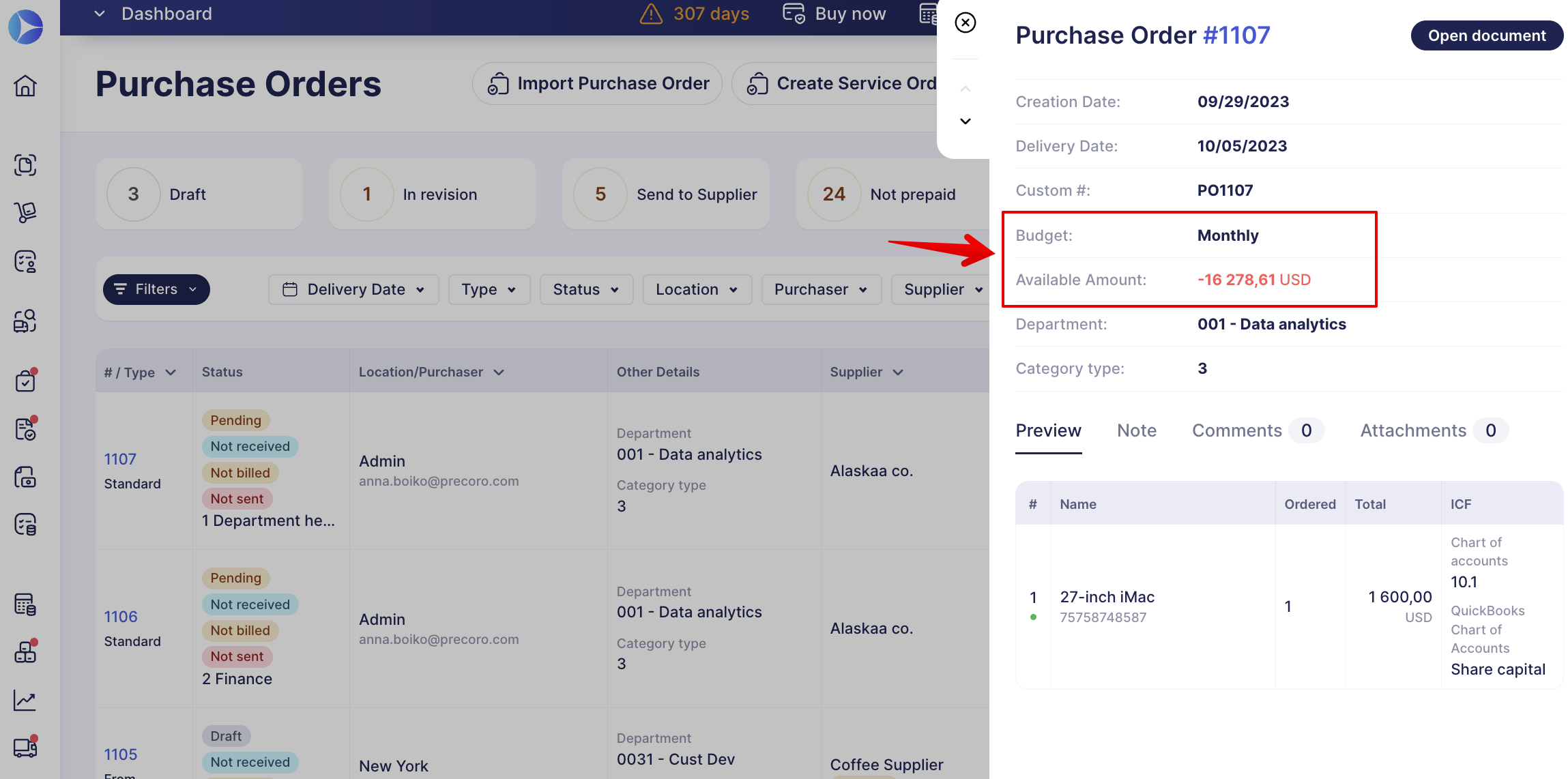
Task: Sort by Supplier column header
Action: (867, 372)
